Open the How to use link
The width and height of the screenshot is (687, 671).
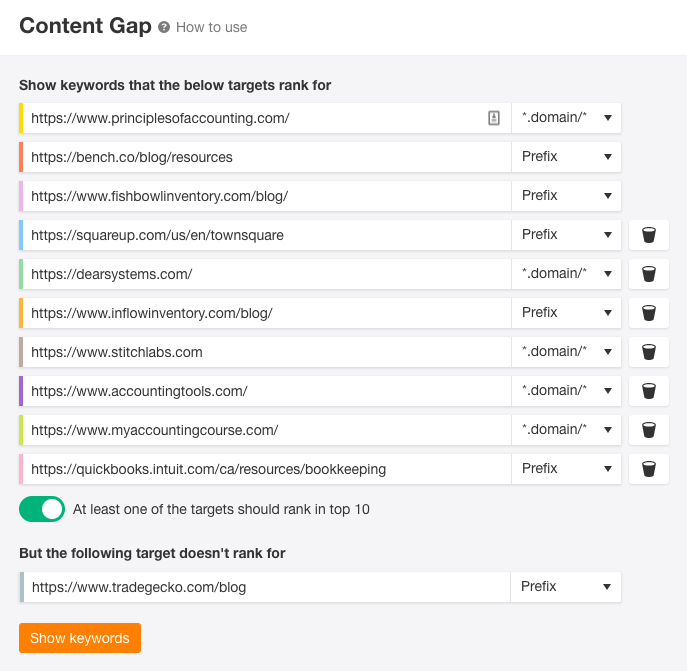[211, 27]
